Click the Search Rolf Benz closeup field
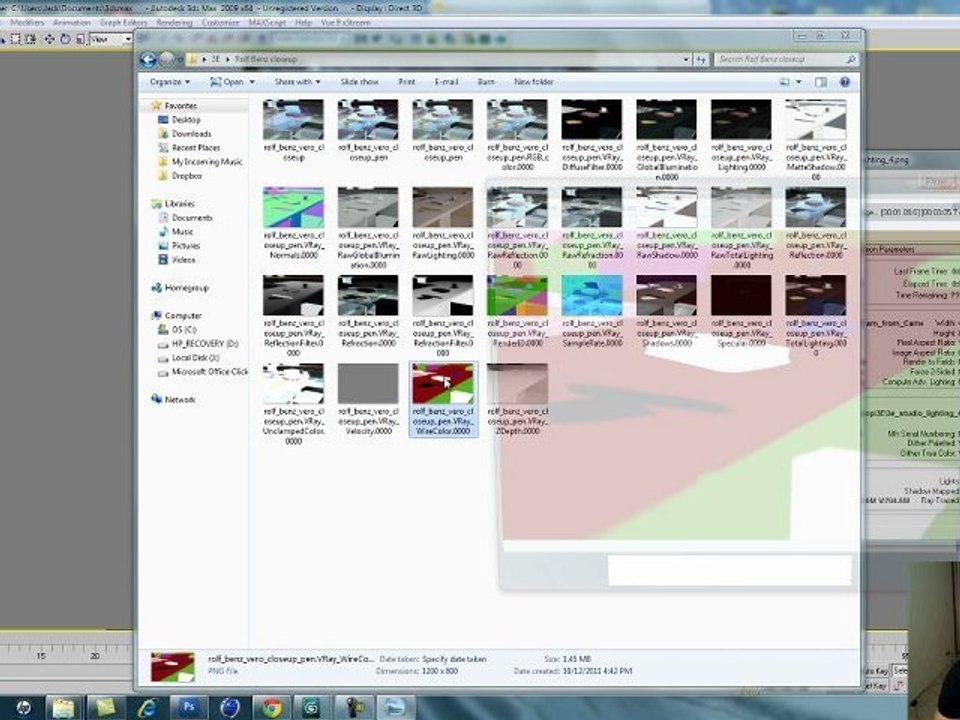 click(x=786, y=59)
